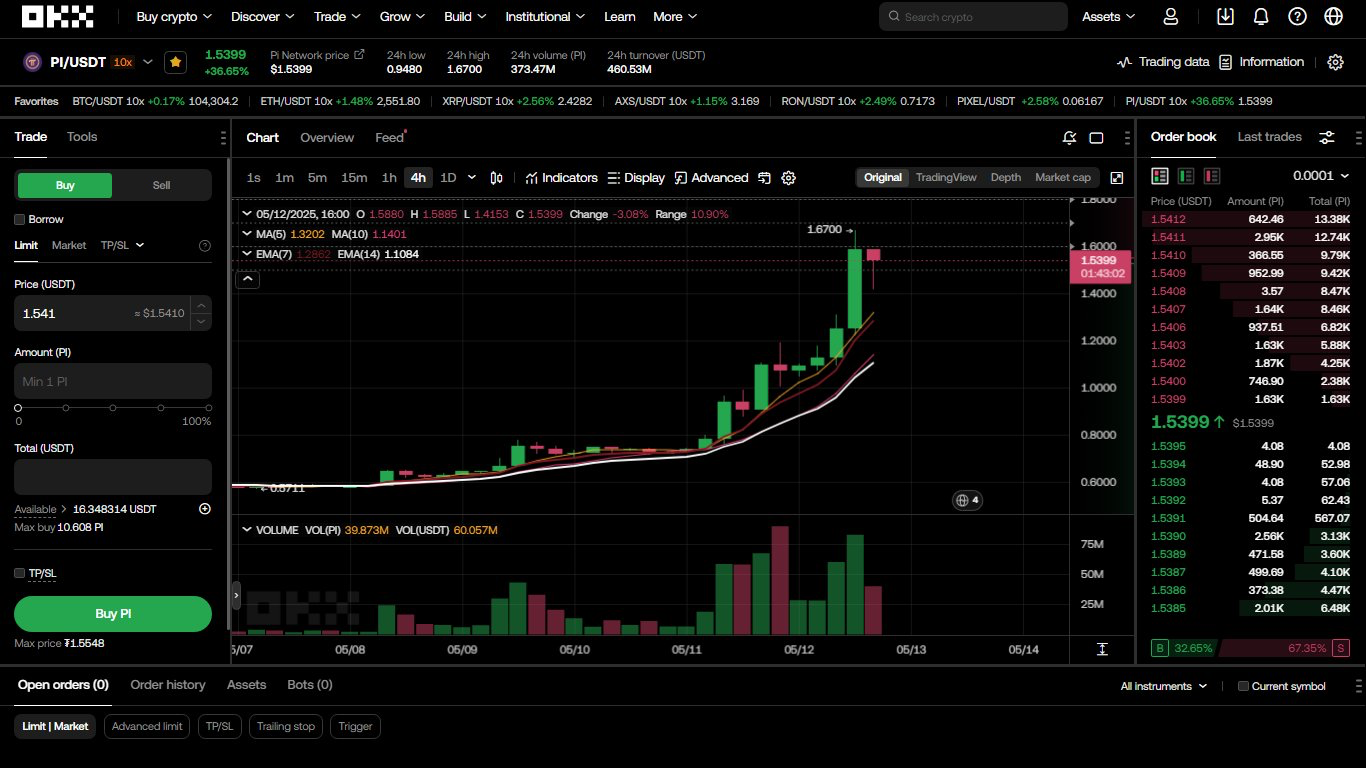Image resolution: width=1366 pixels, height=768 pixels.
Task: Click the add funds plus icon
Action: [205, 509]
